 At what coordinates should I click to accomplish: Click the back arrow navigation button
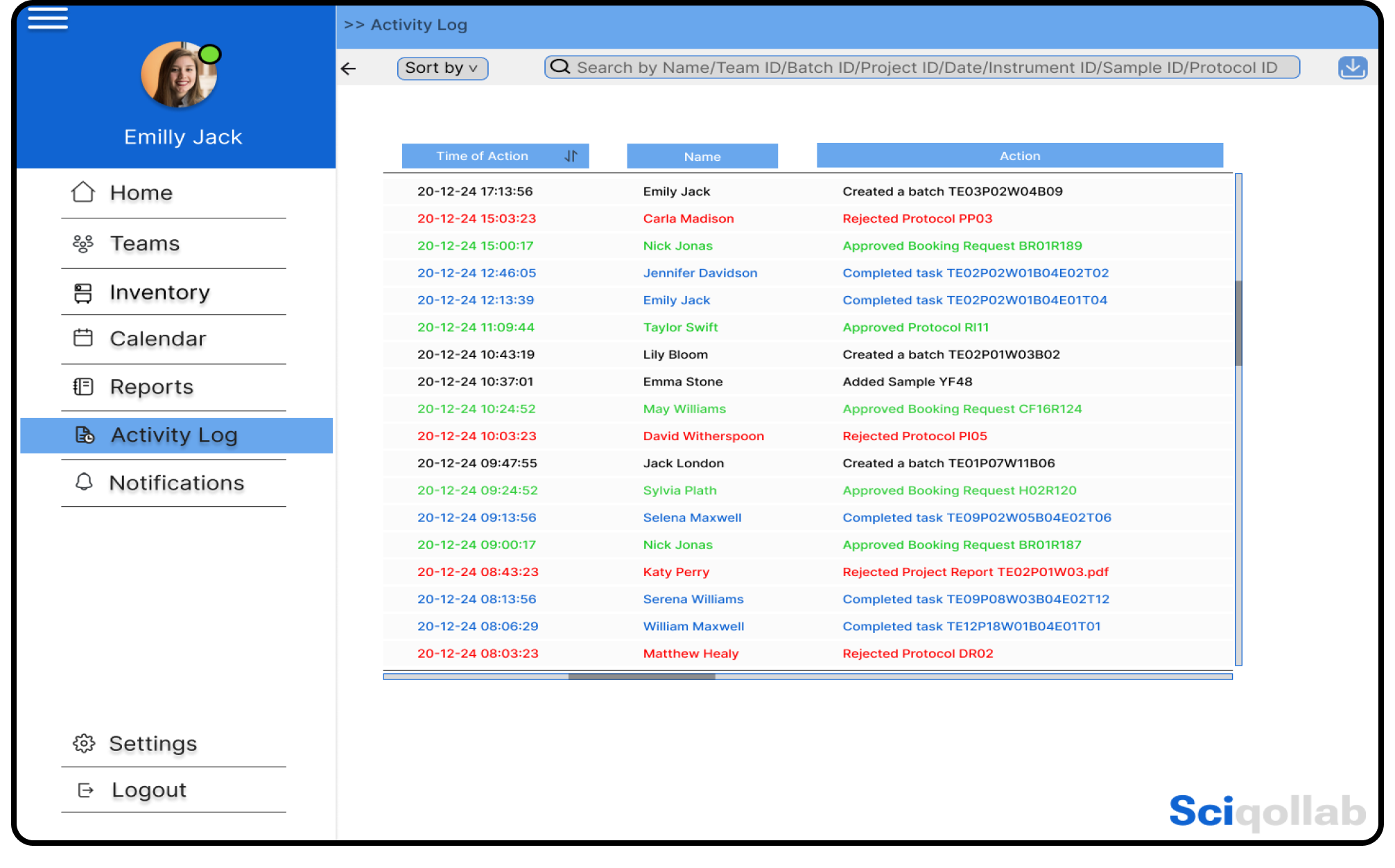(350, 68)
